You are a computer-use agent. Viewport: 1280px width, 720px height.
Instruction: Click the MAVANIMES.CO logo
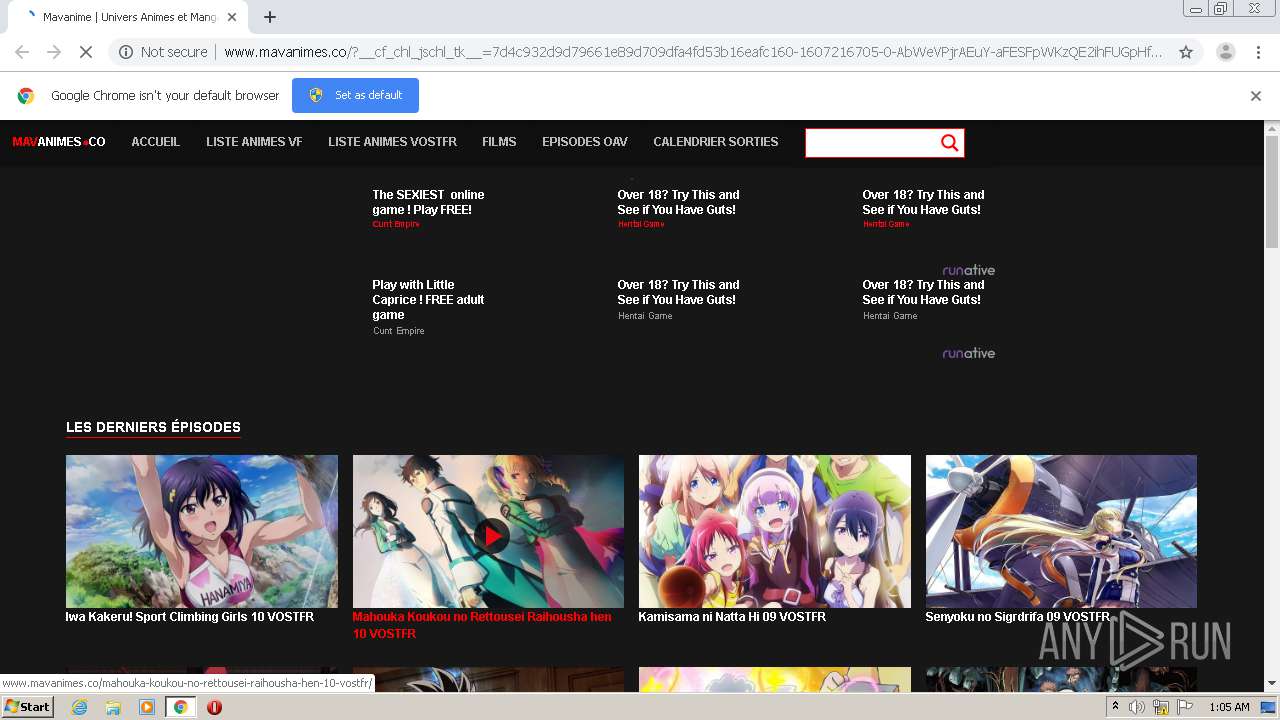[x=59, y=142]
